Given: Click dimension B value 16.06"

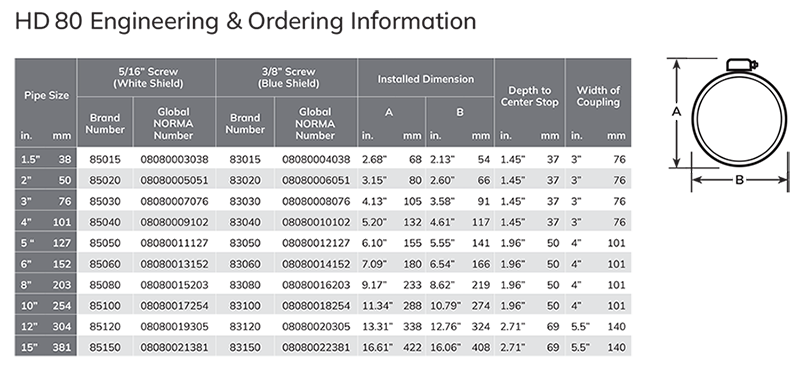Looking at the screenshot, I should (x=444, y=348).
